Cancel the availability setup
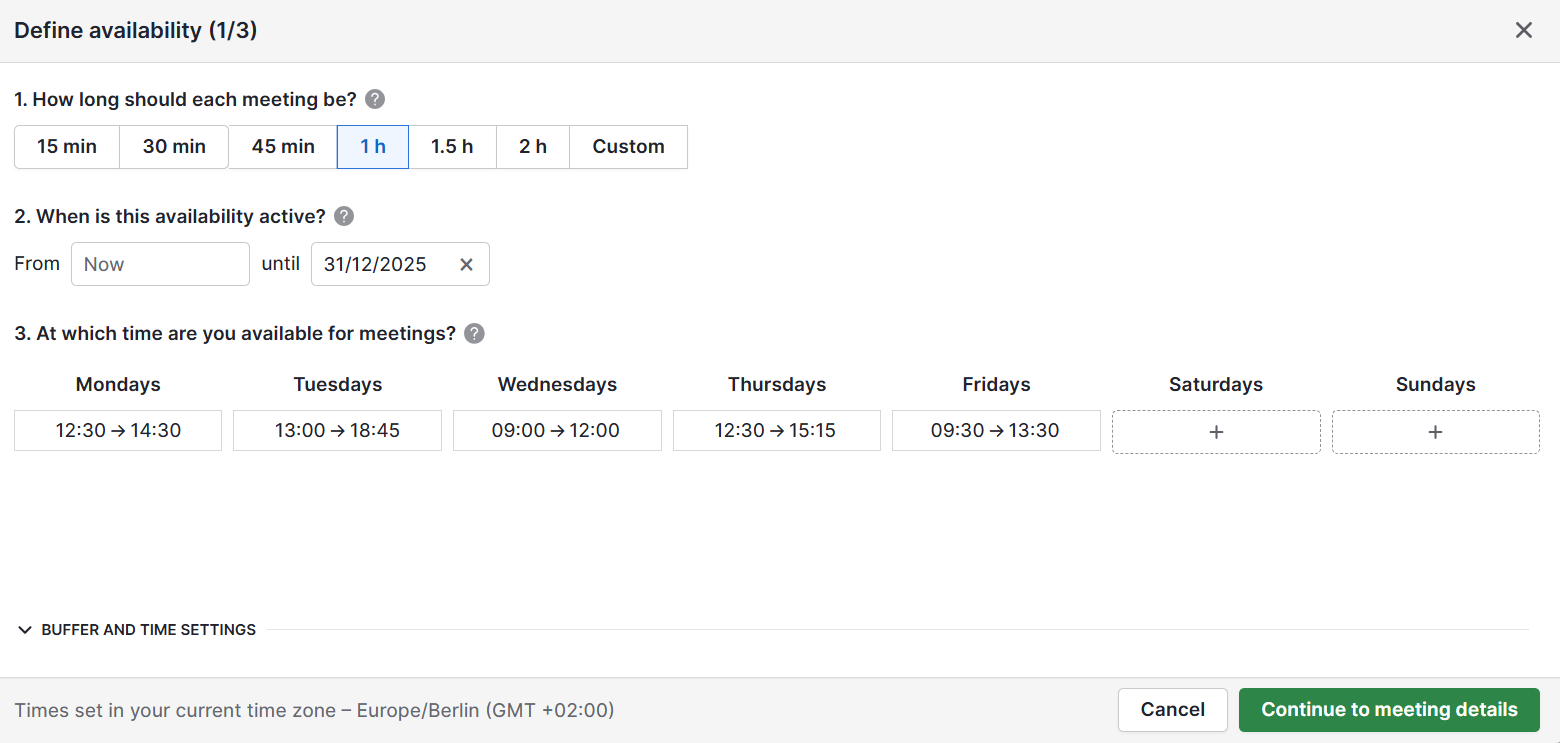The image size is (1560, 743). [1172, 709]
